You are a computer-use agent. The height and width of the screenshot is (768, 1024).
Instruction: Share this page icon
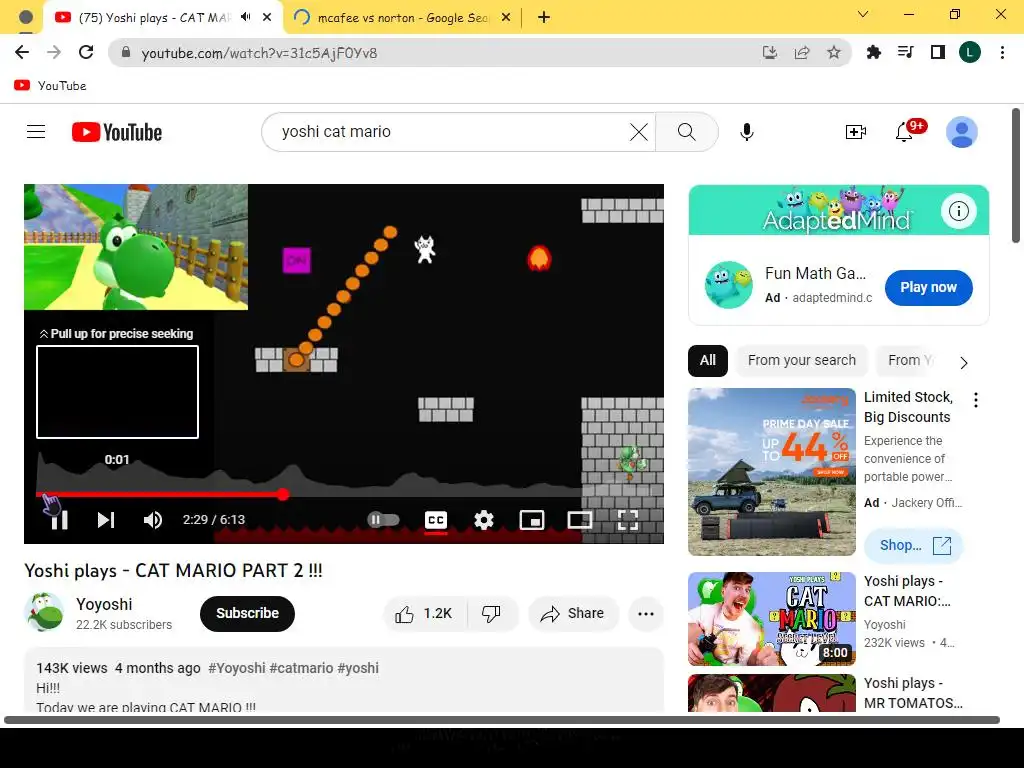coord(802,52)
